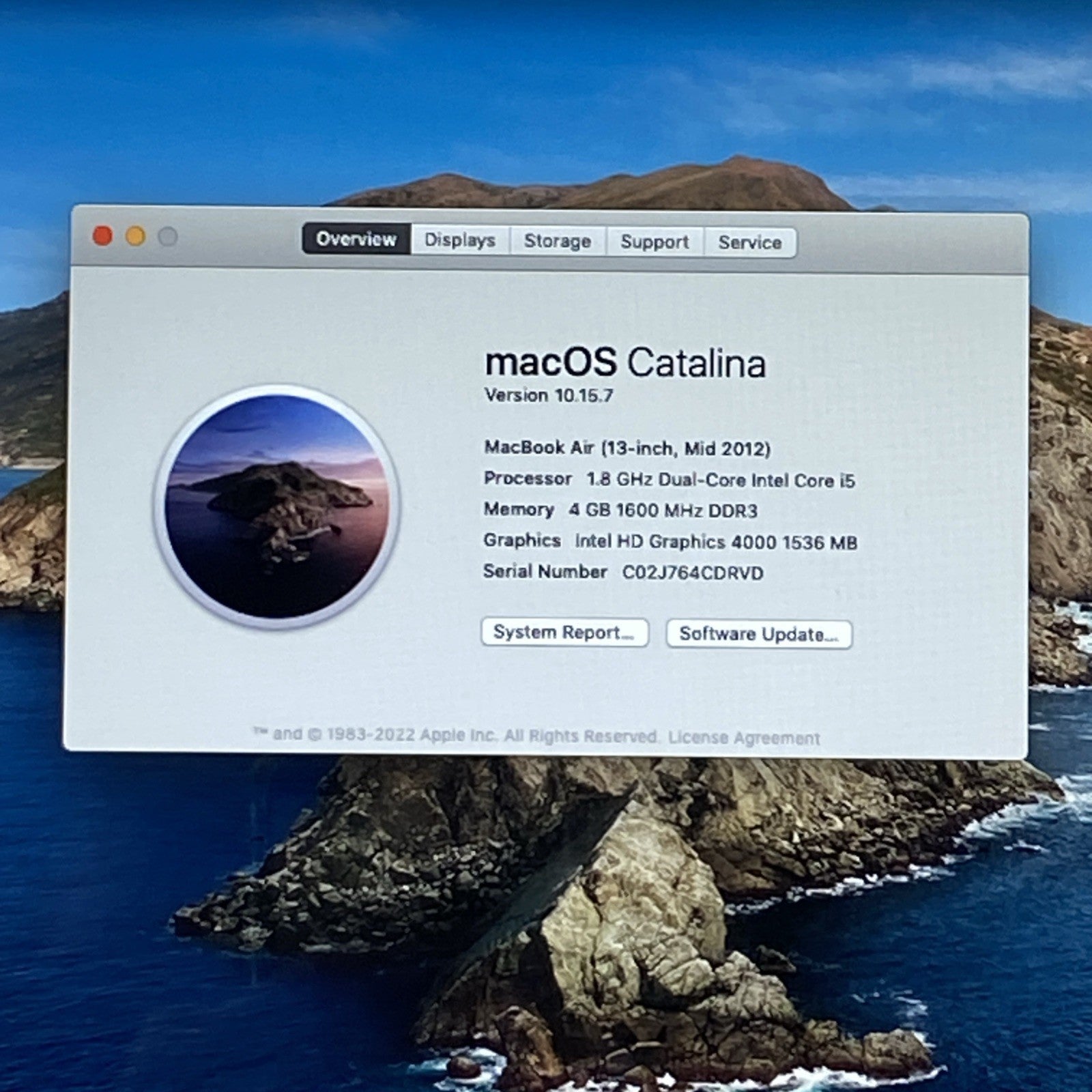Select the serial number C02J764CDRVD

point(692,573)
